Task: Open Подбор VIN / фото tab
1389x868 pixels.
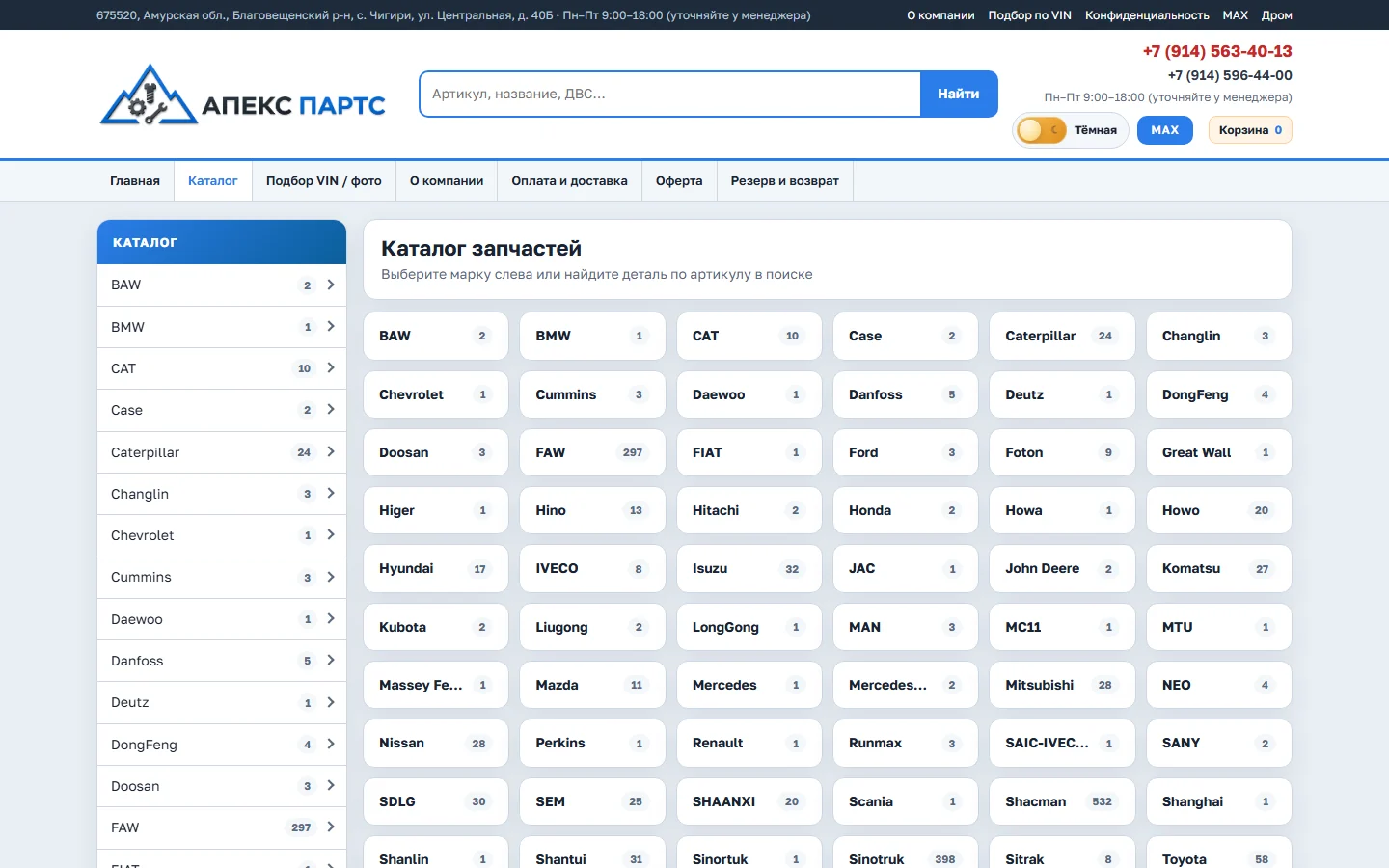Action: 324,180
